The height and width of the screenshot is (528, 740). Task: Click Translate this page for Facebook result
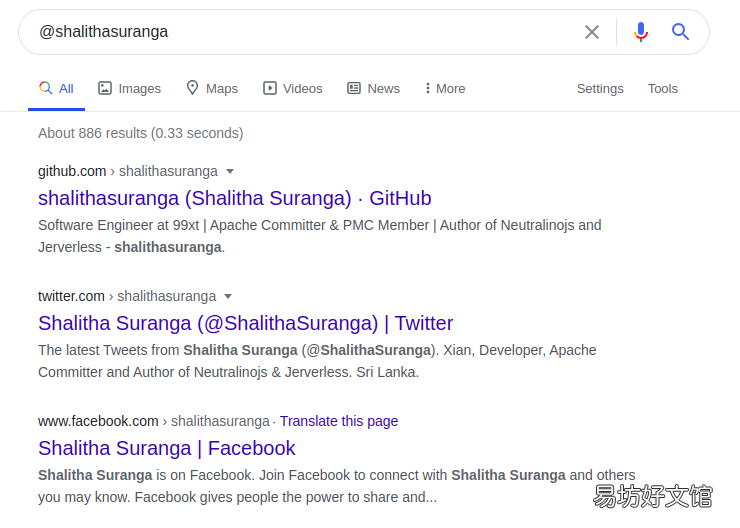(x=339, y=421)
